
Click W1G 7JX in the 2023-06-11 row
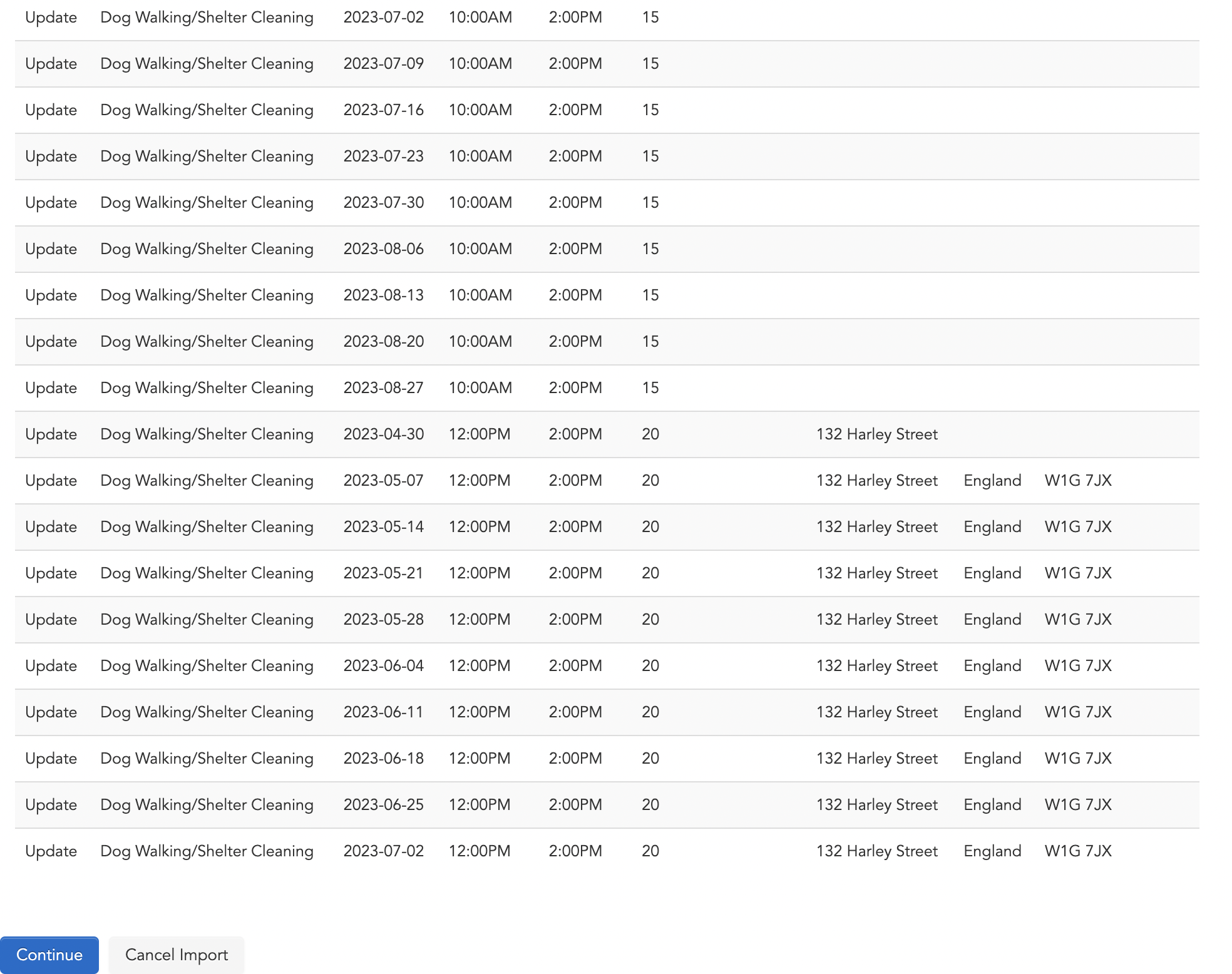1078,712
